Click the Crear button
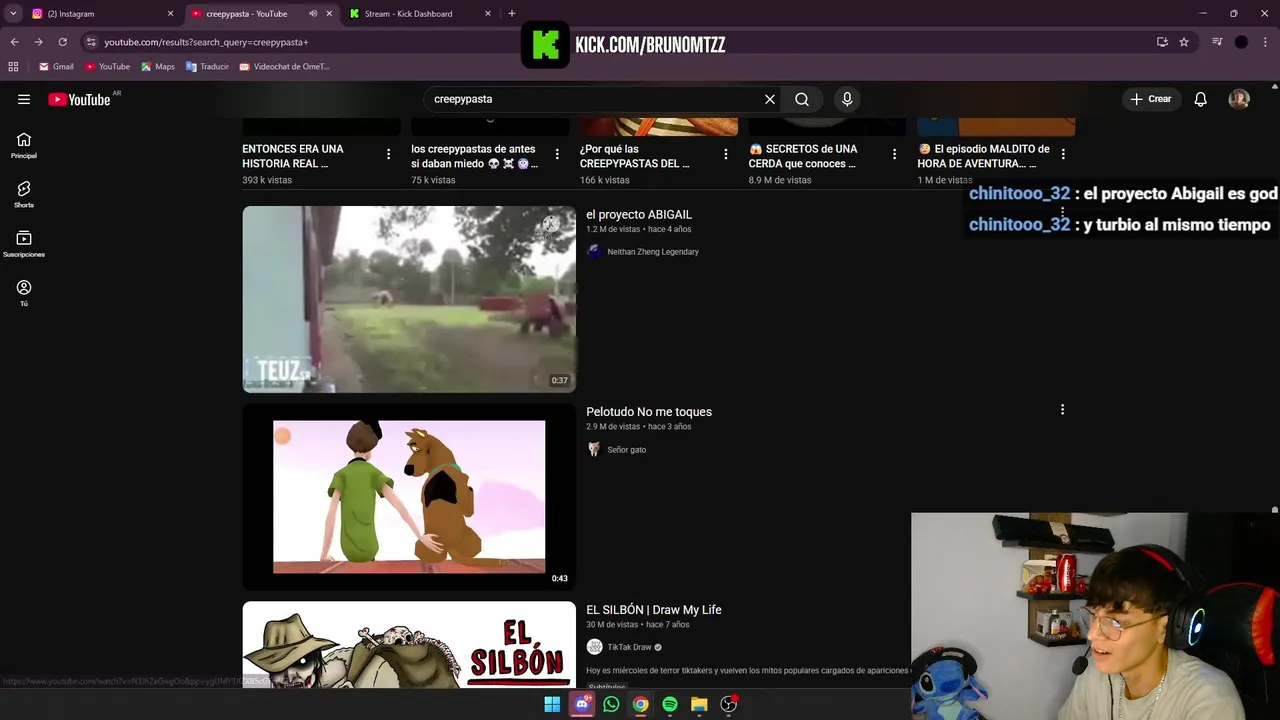 [x=1150, y=99]
